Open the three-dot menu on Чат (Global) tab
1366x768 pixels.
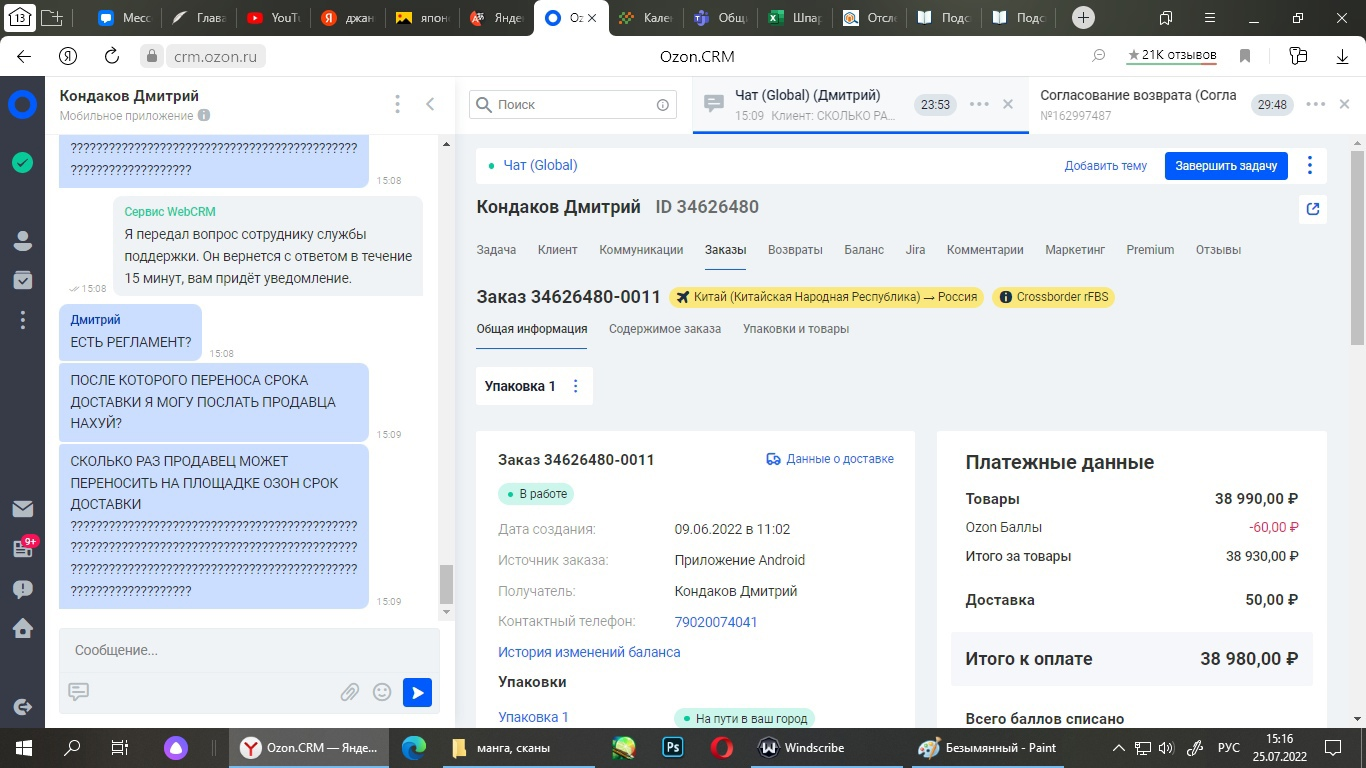pyautogui.click(x=979, y=104)
